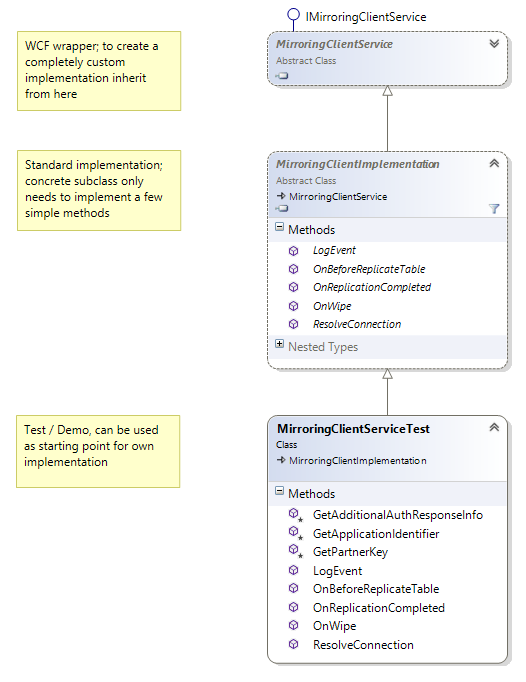
Task: Click the GetAdditionalAuthResponseInfo method icon
Action: 295,515
